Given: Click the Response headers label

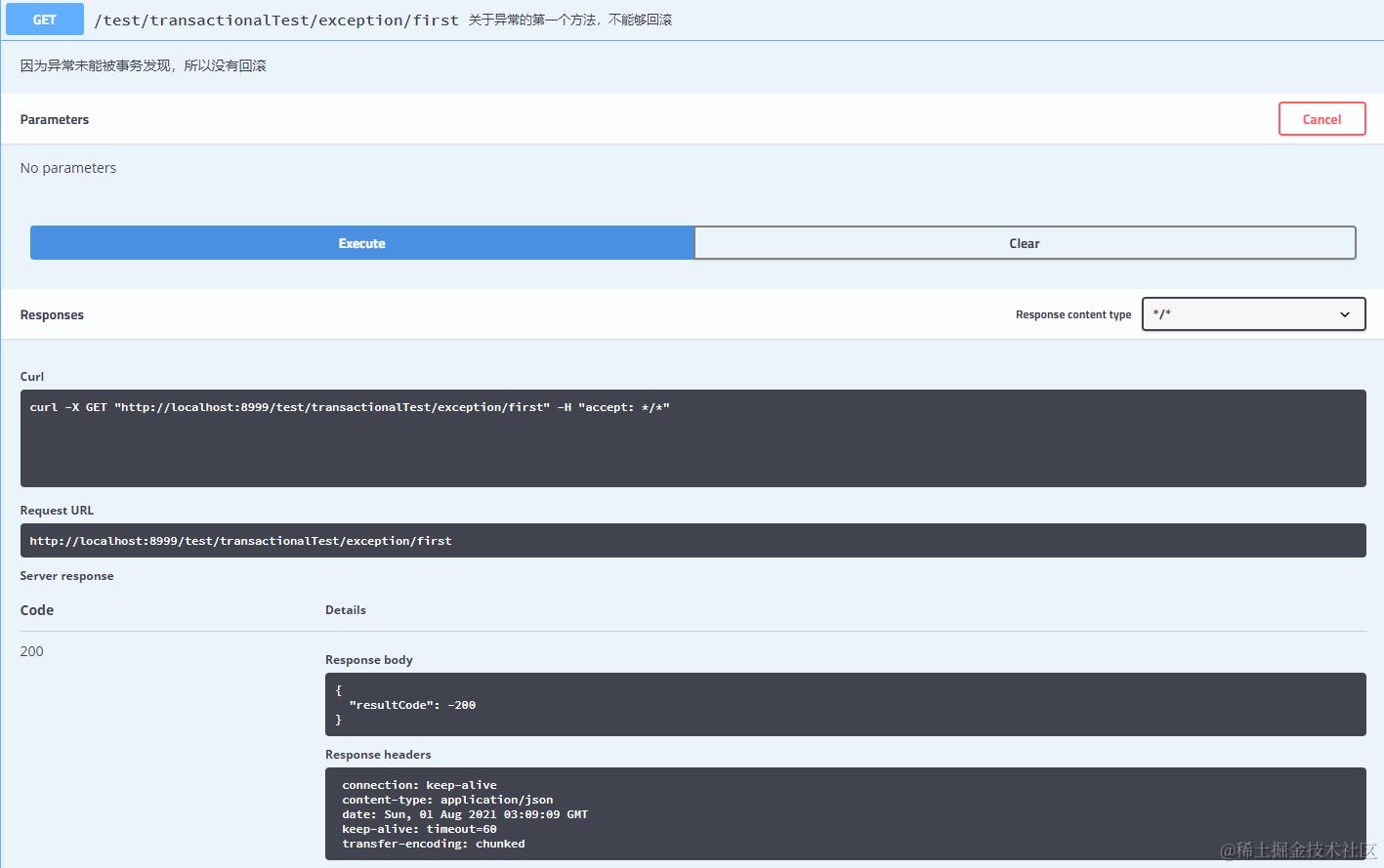Looking at the screenshot, I should click(x=378, y=755).
